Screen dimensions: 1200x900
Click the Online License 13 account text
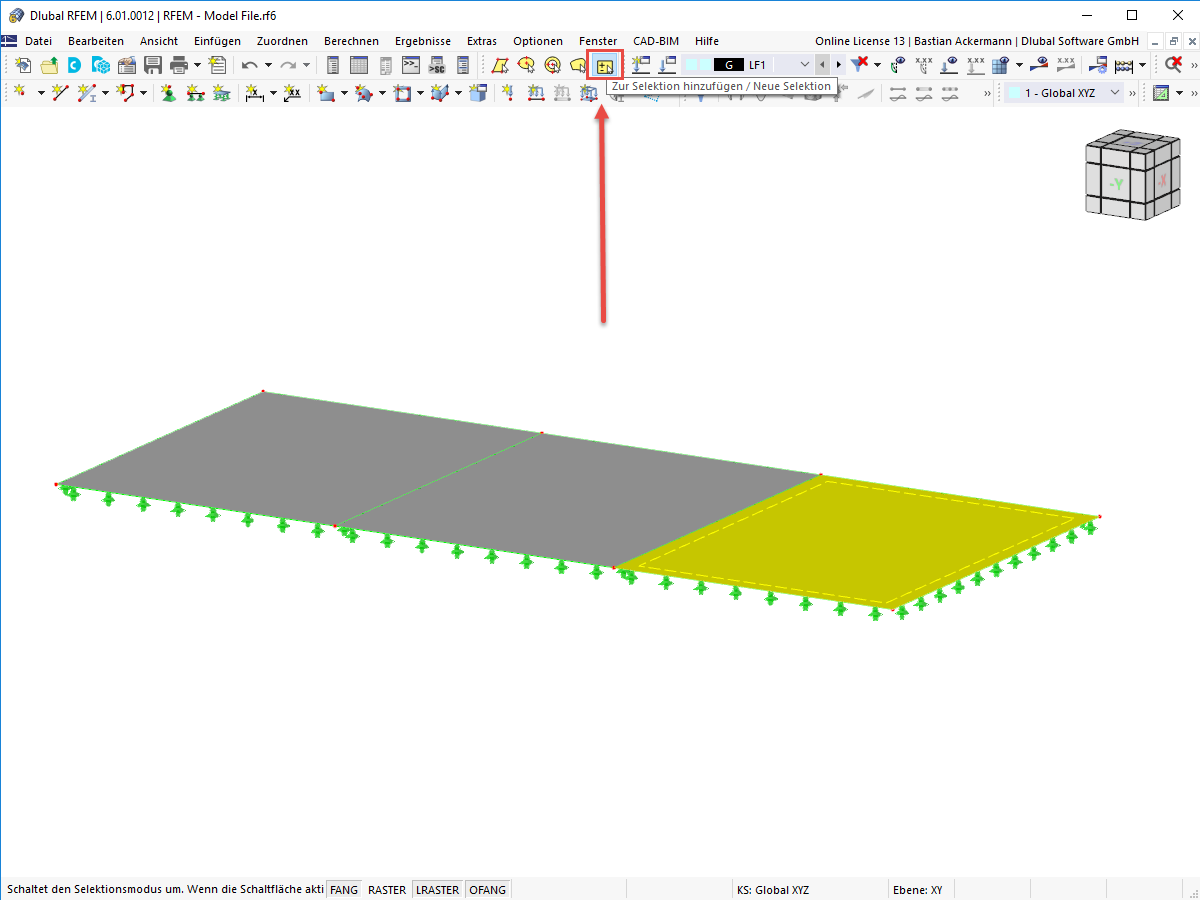[976, 41]
